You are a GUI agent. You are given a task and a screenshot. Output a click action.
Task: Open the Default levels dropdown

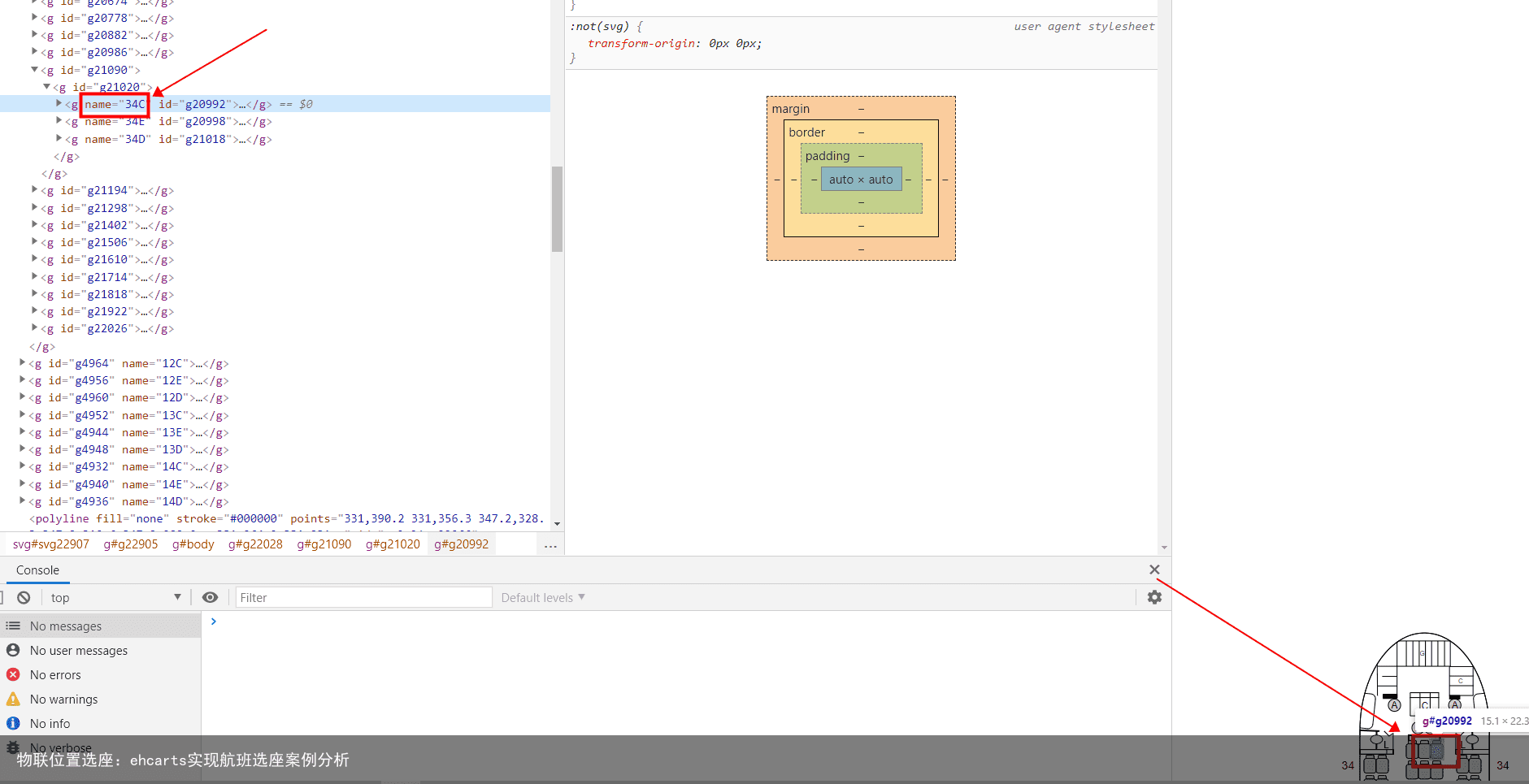(543, 597)
